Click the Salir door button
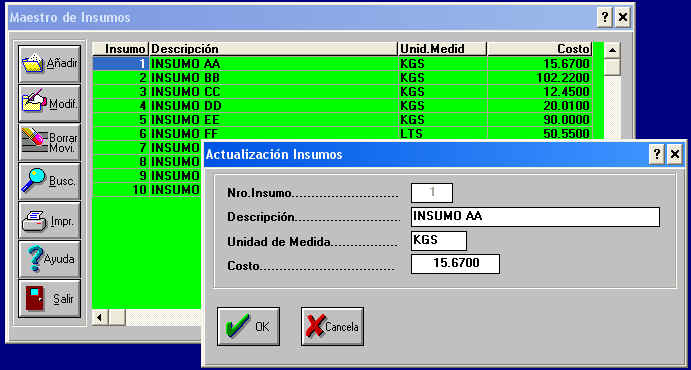 tap(49, 298)
